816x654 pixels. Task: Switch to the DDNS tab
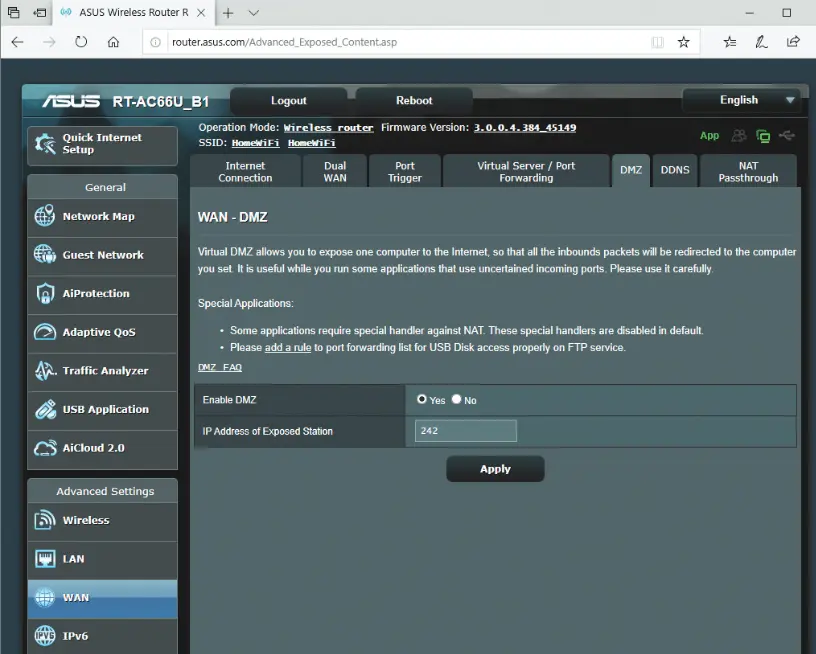[x=675, y=170]
